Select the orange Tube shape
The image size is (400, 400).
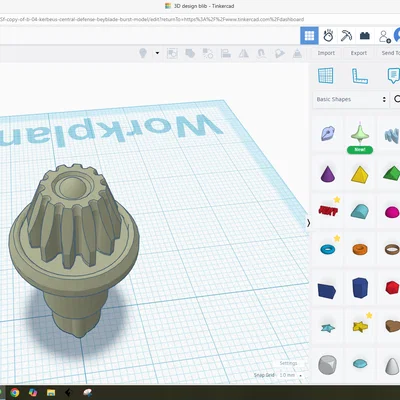(x=360, y=249)
